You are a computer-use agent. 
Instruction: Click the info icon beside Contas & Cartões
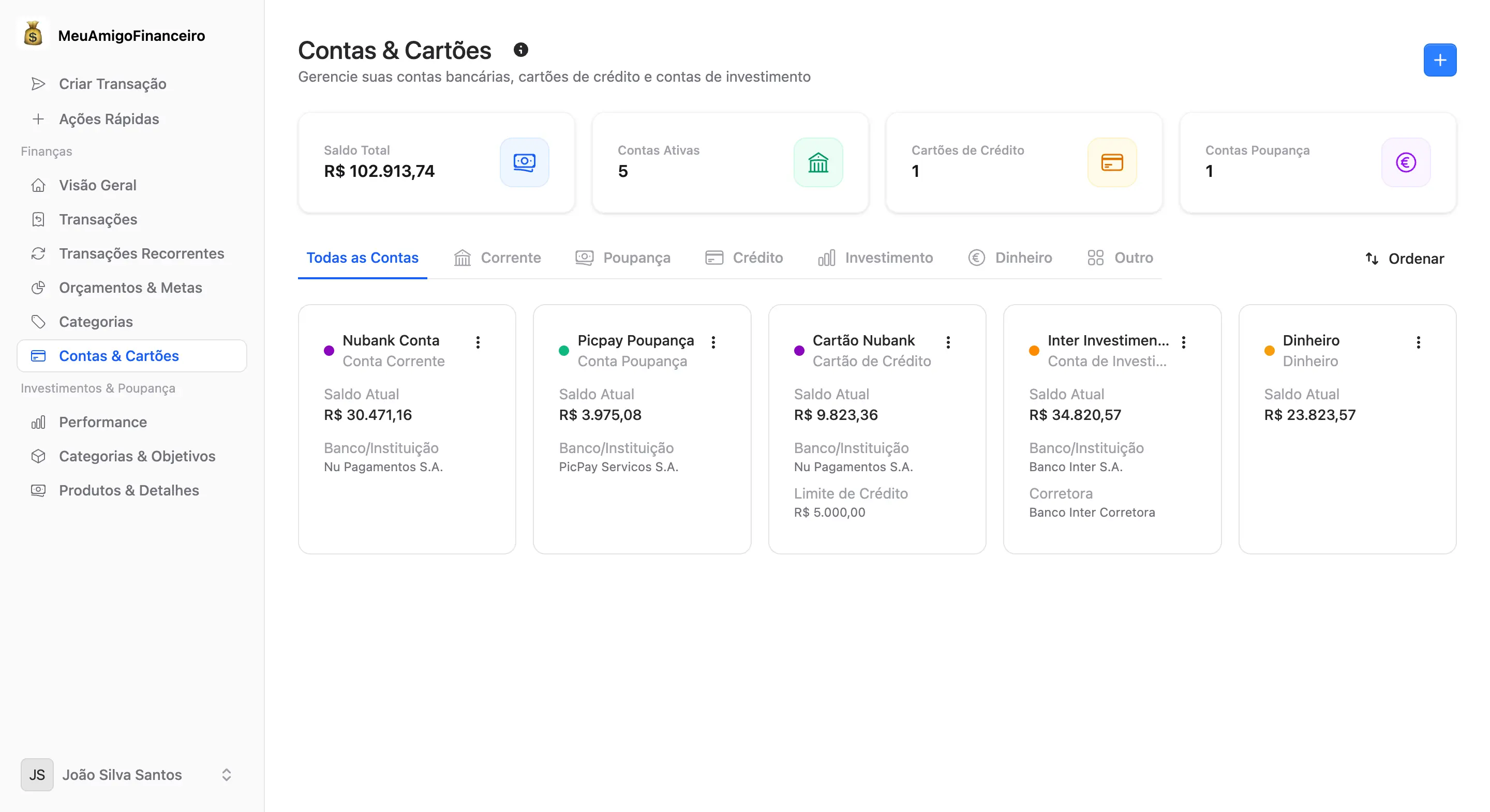520,50
